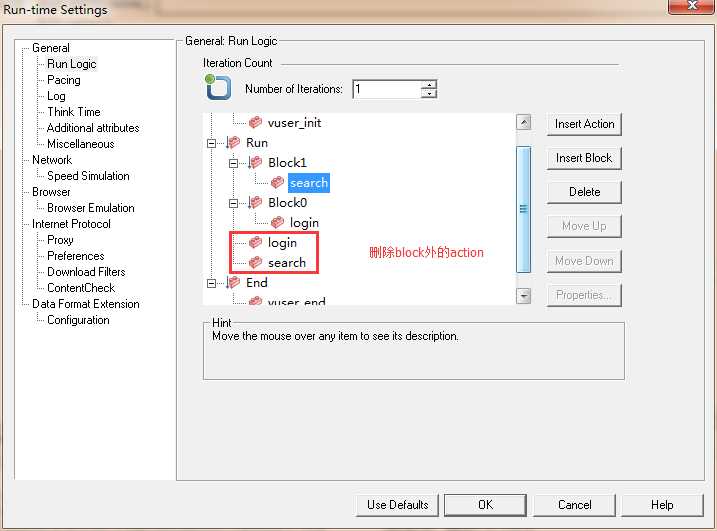The width and height of the screenshot is (717, 531).
Task: Click the run logic scrollbar up arrow
Action: 524,122
